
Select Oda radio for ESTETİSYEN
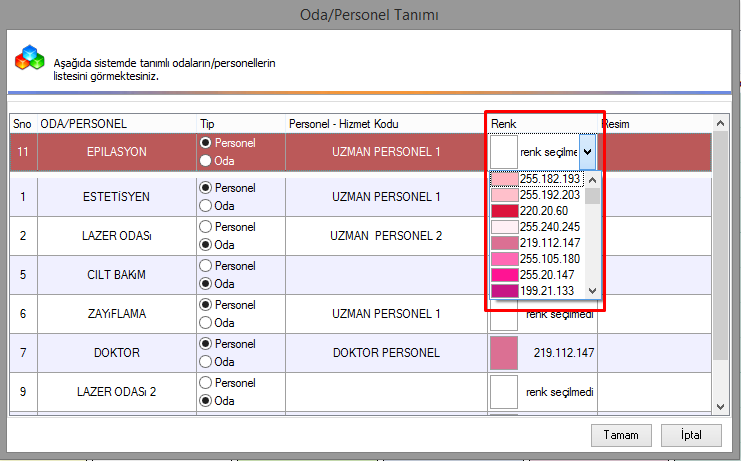pyautogui.click(x=206, y=206)
